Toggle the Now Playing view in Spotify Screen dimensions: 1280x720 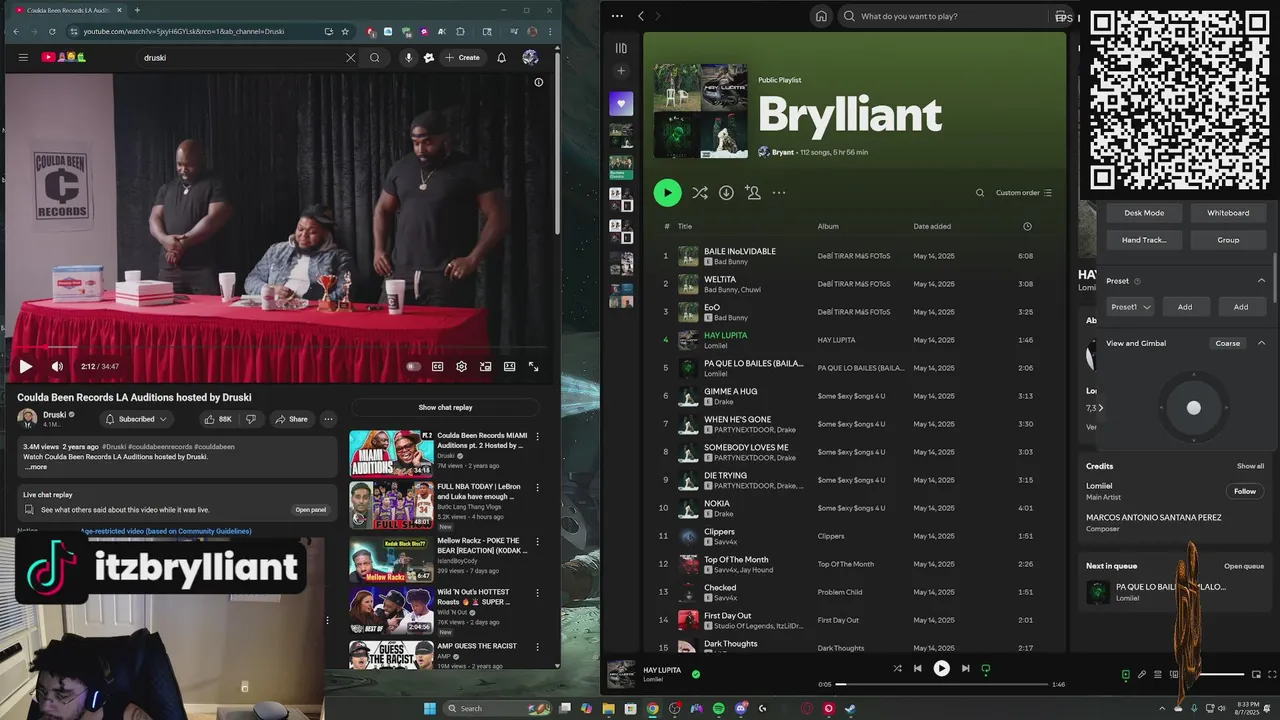point(1125,675)
